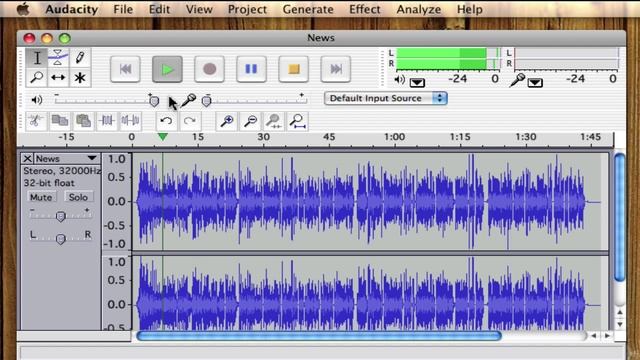Viewport: 640px width, 360px height.
Task: Click the horizontal scrollbar thumb
Action: click(x=319, y=336)
